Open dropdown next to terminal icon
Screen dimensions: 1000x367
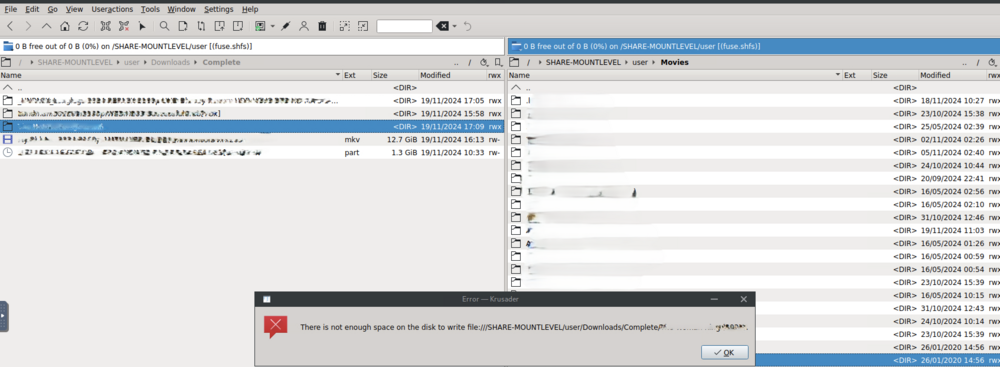click(x=272, y=26)
